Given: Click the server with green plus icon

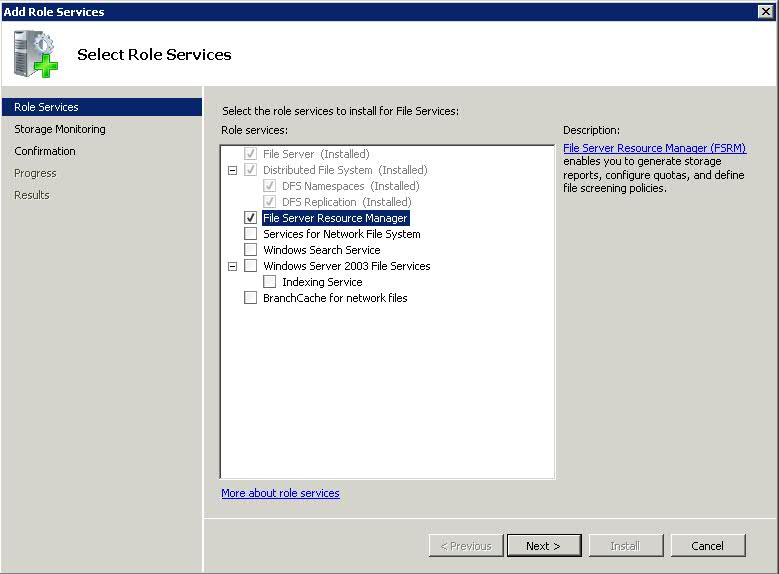Looking at the screenshot, I should coord(36,54).
